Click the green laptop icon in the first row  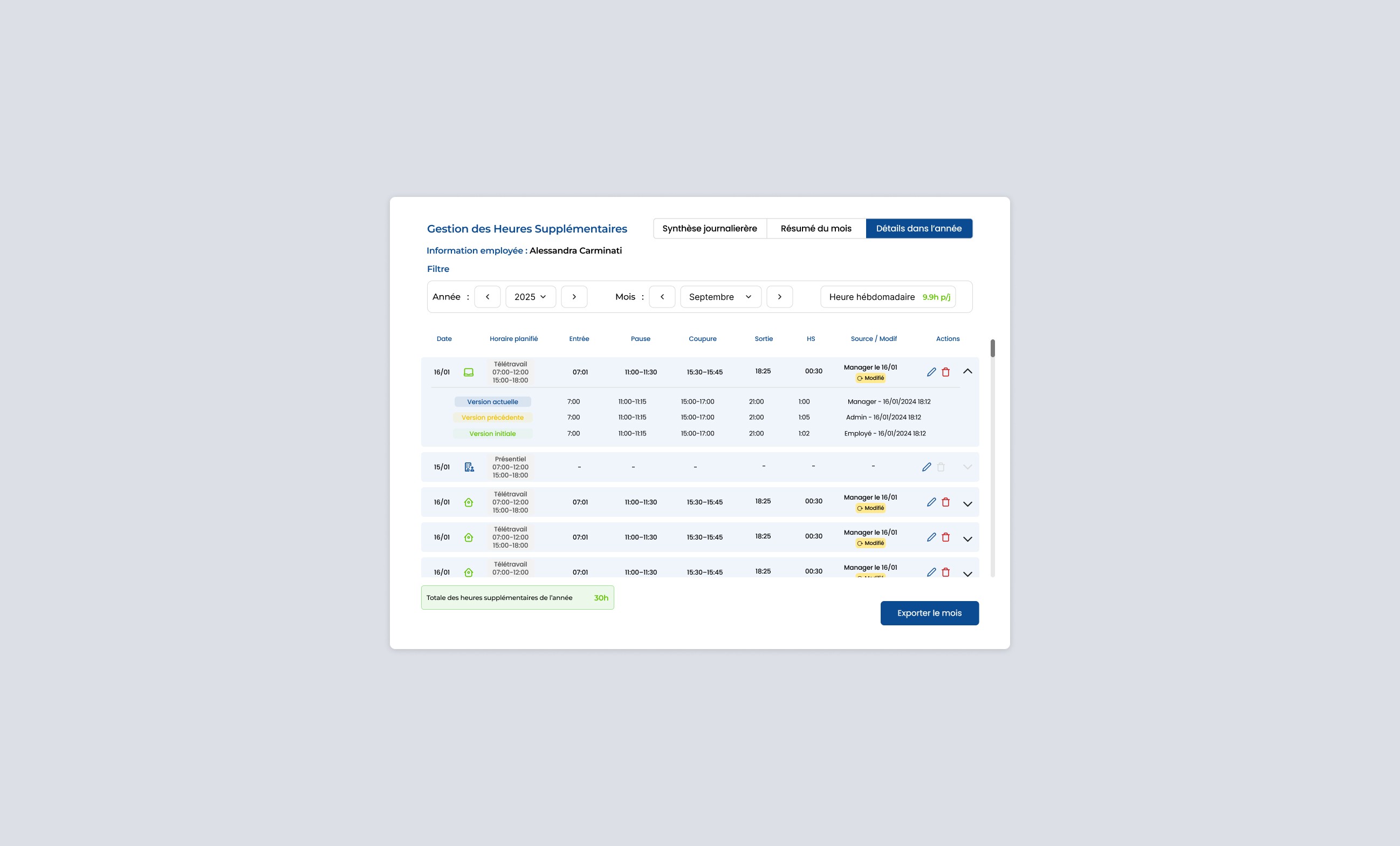click(x=468, y=372)
